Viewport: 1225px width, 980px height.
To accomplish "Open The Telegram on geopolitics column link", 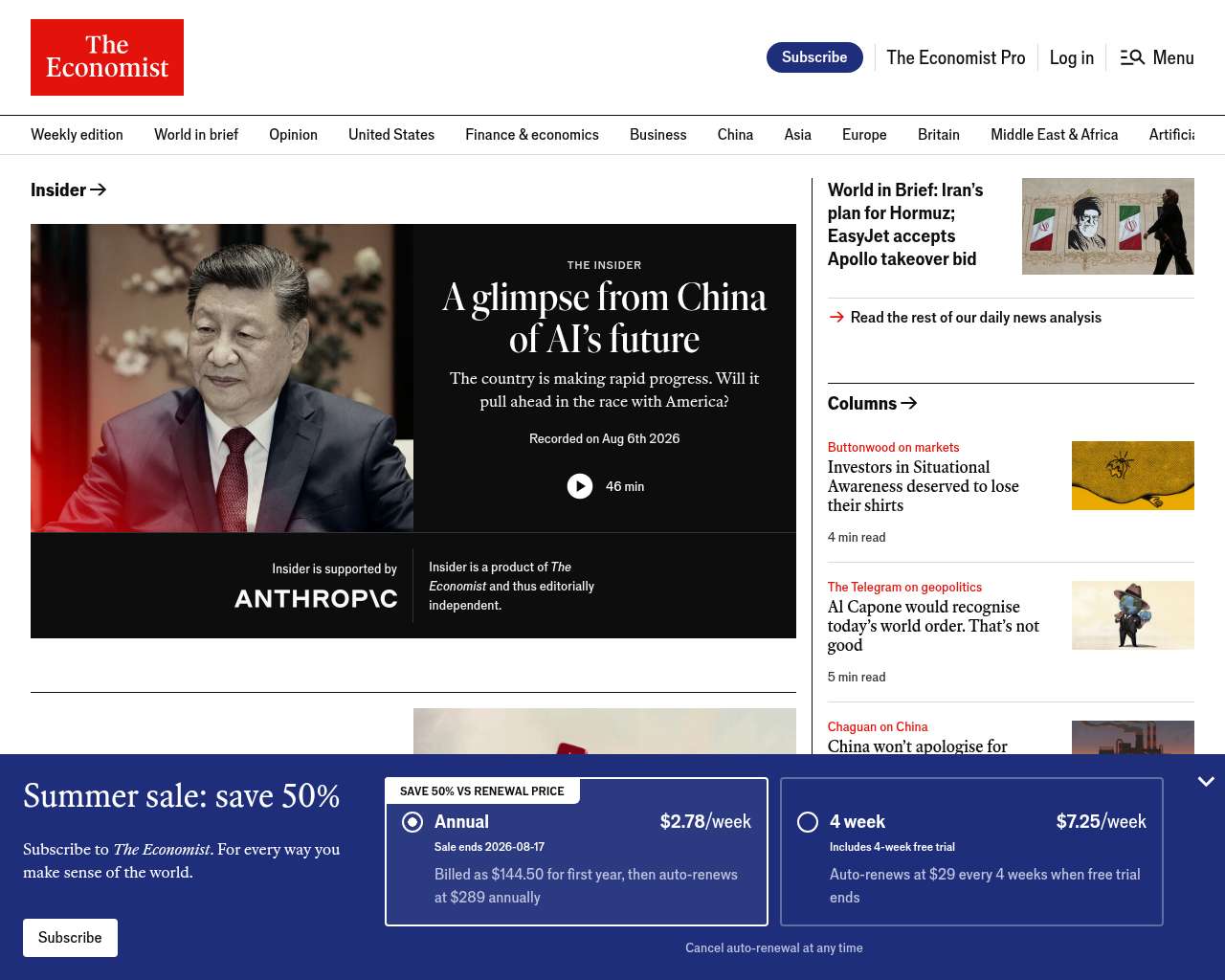I will 904,587.
